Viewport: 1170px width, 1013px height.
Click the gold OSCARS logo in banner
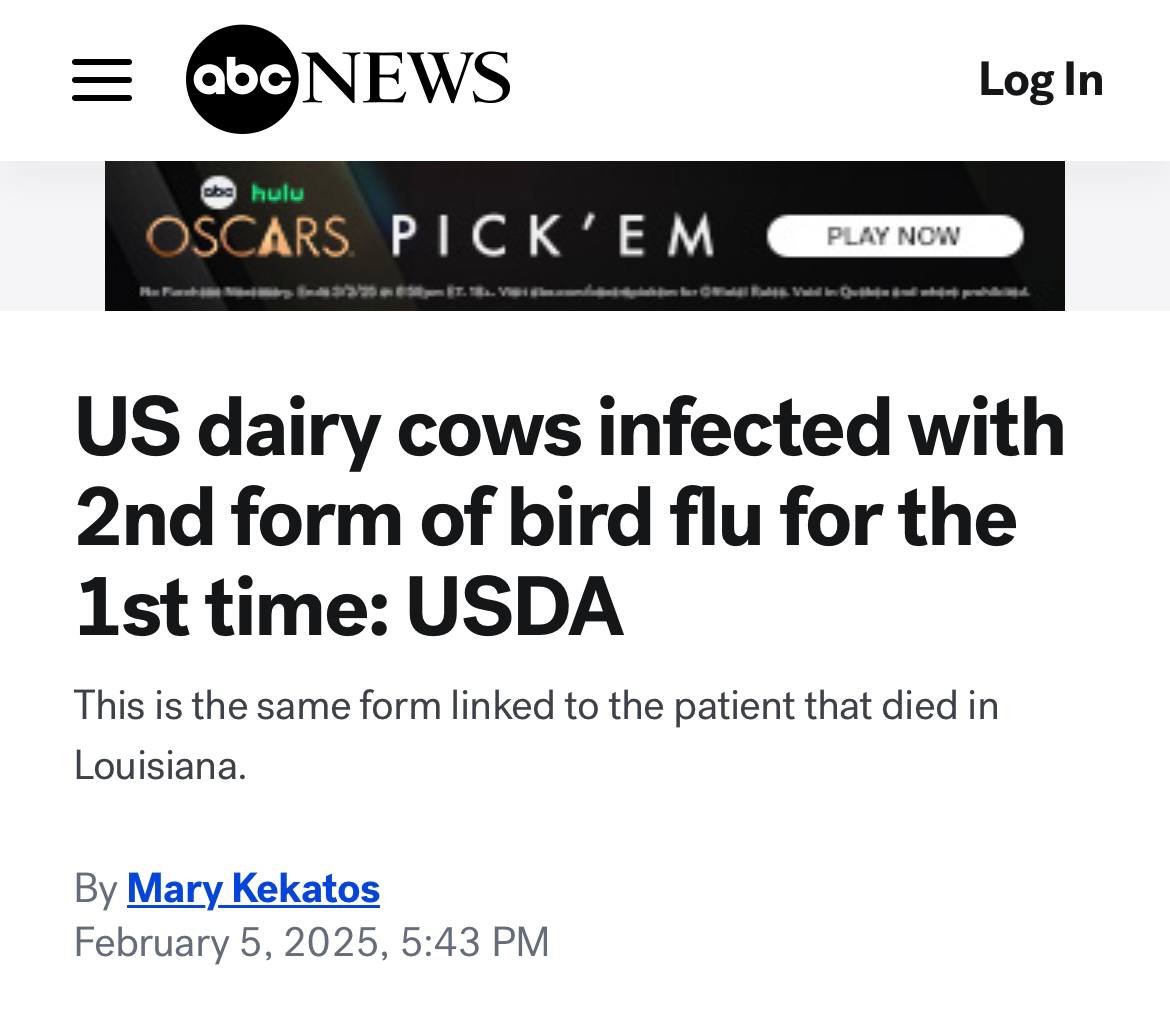(x=247, y=236)
